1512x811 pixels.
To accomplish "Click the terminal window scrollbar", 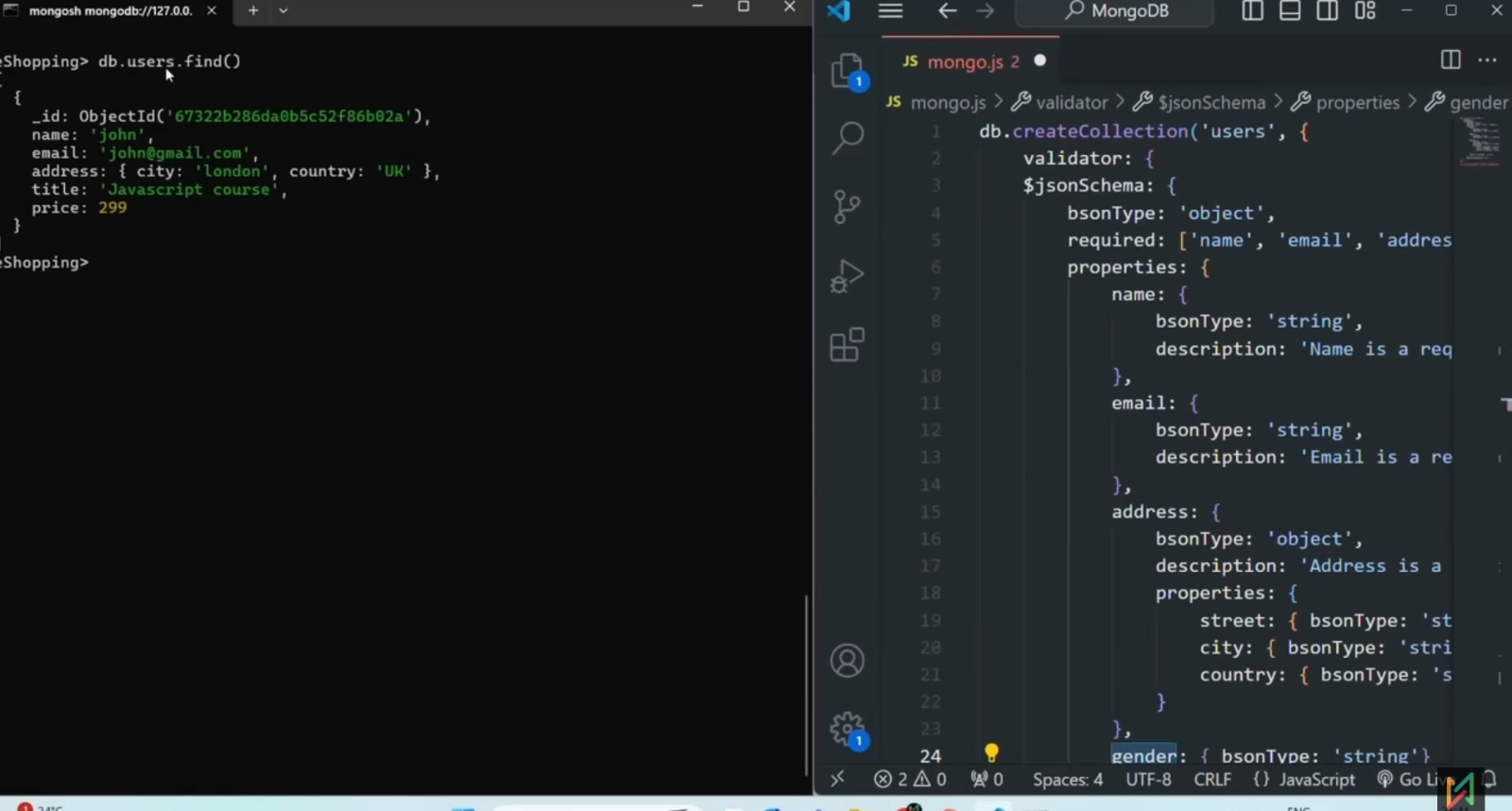I will (x=806, y=685).
